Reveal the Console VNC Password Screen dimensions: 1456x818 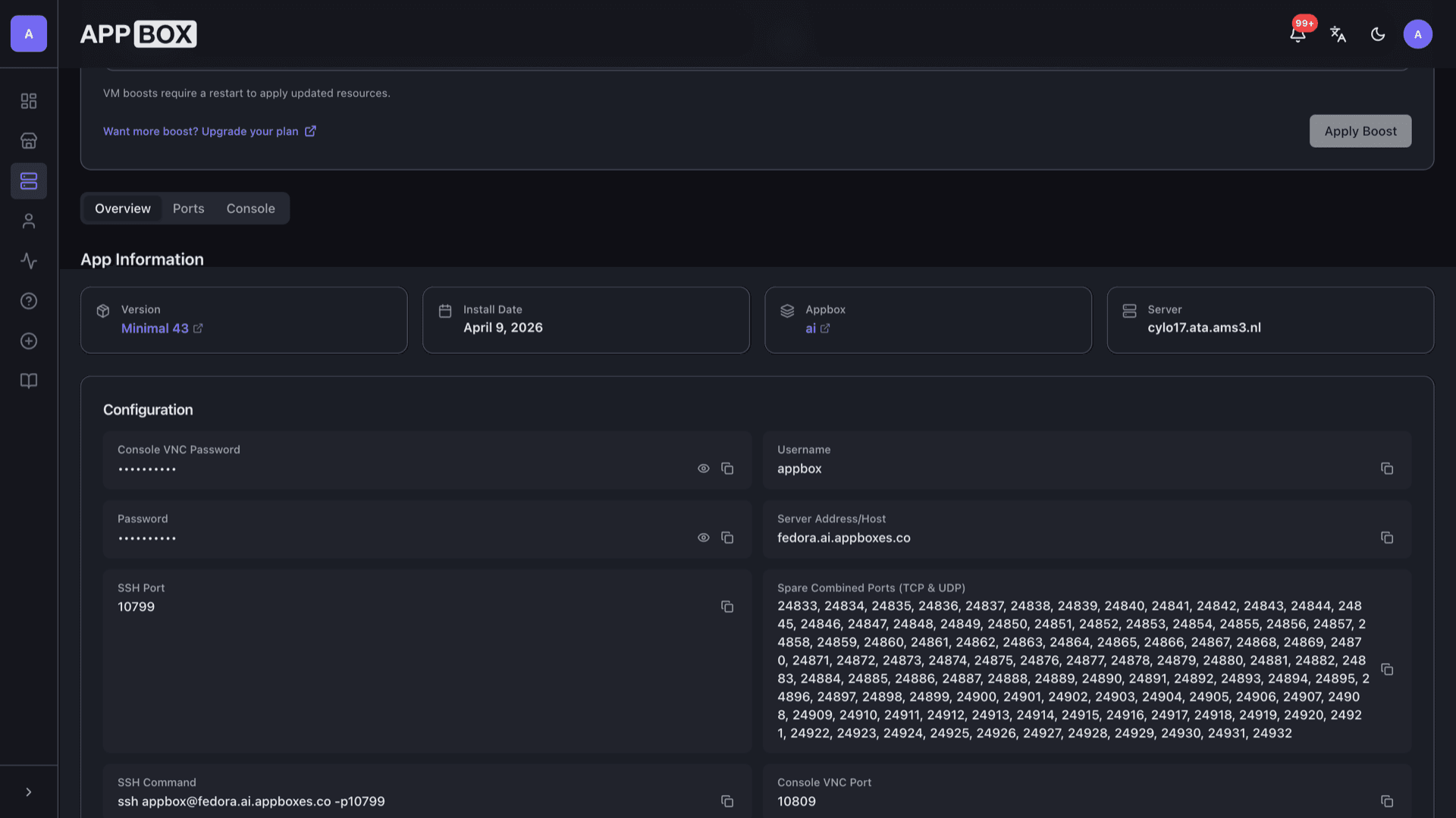(704, 469)
